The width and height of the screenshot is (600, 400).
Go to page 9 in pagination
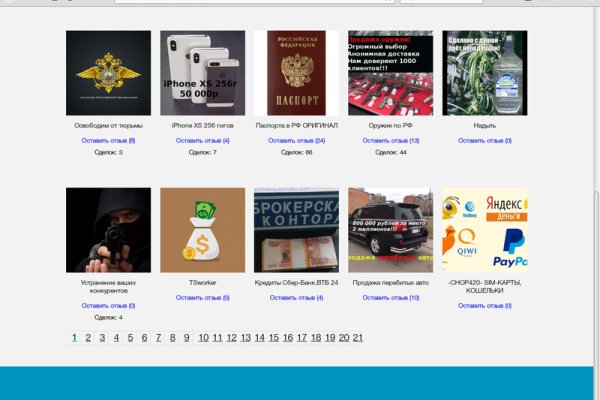tap(186, 338)
